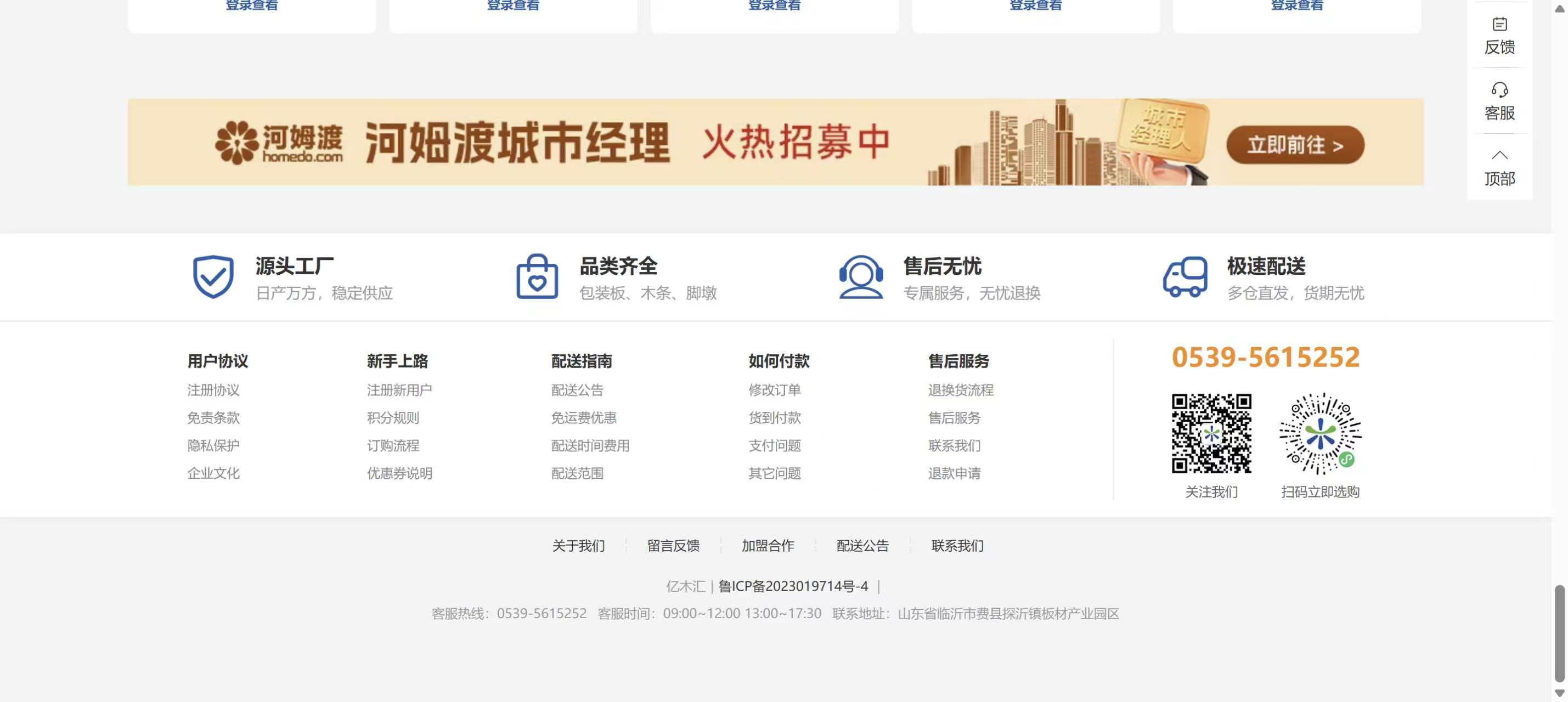Screen dimensions: 1568x702
Task: Click the 亿木汇 footer text
Action: click(x=685, y=586)
